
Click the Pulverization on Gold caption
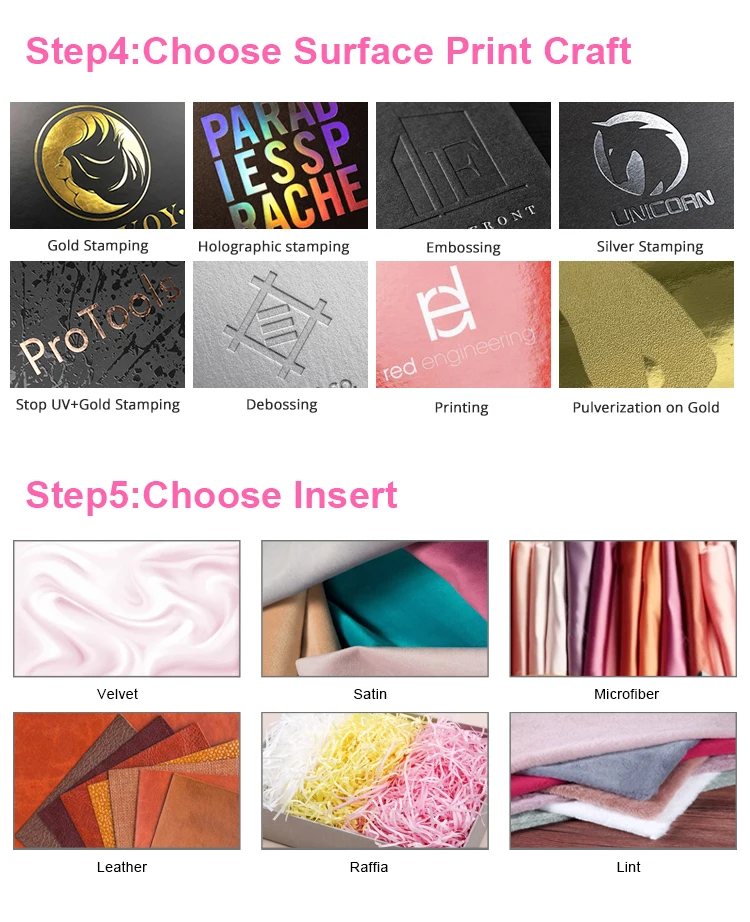click(646, 407)
